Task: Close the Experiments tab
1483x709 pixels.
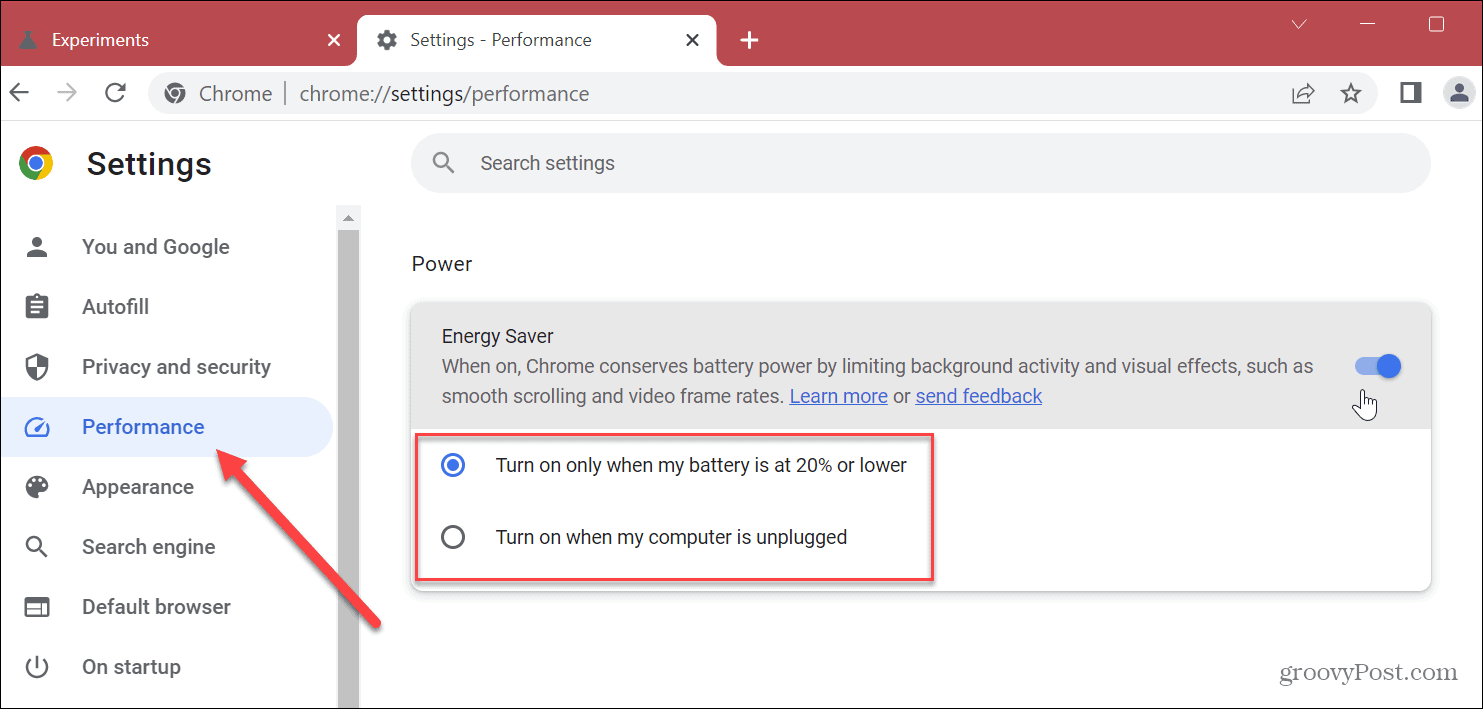Action: [335, 40]
